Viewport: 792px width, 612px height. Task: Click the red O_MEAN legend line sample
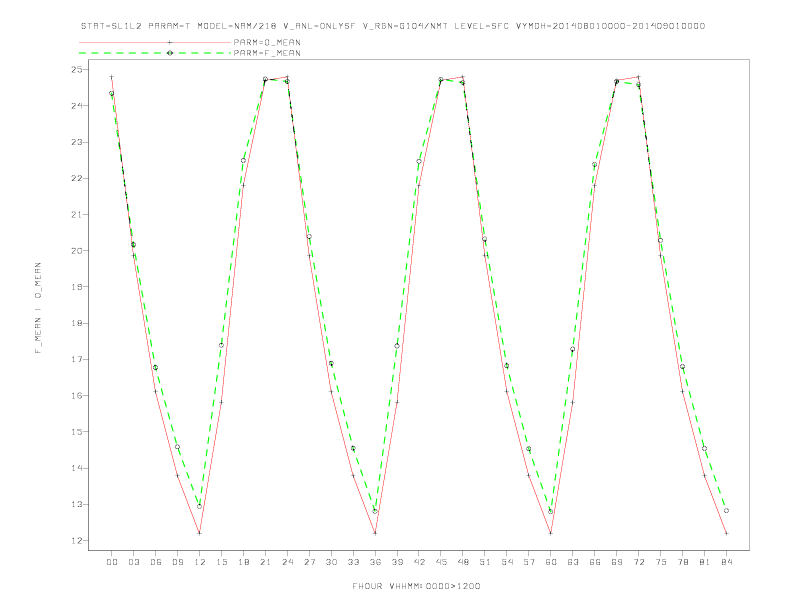(x=155, y=42)
